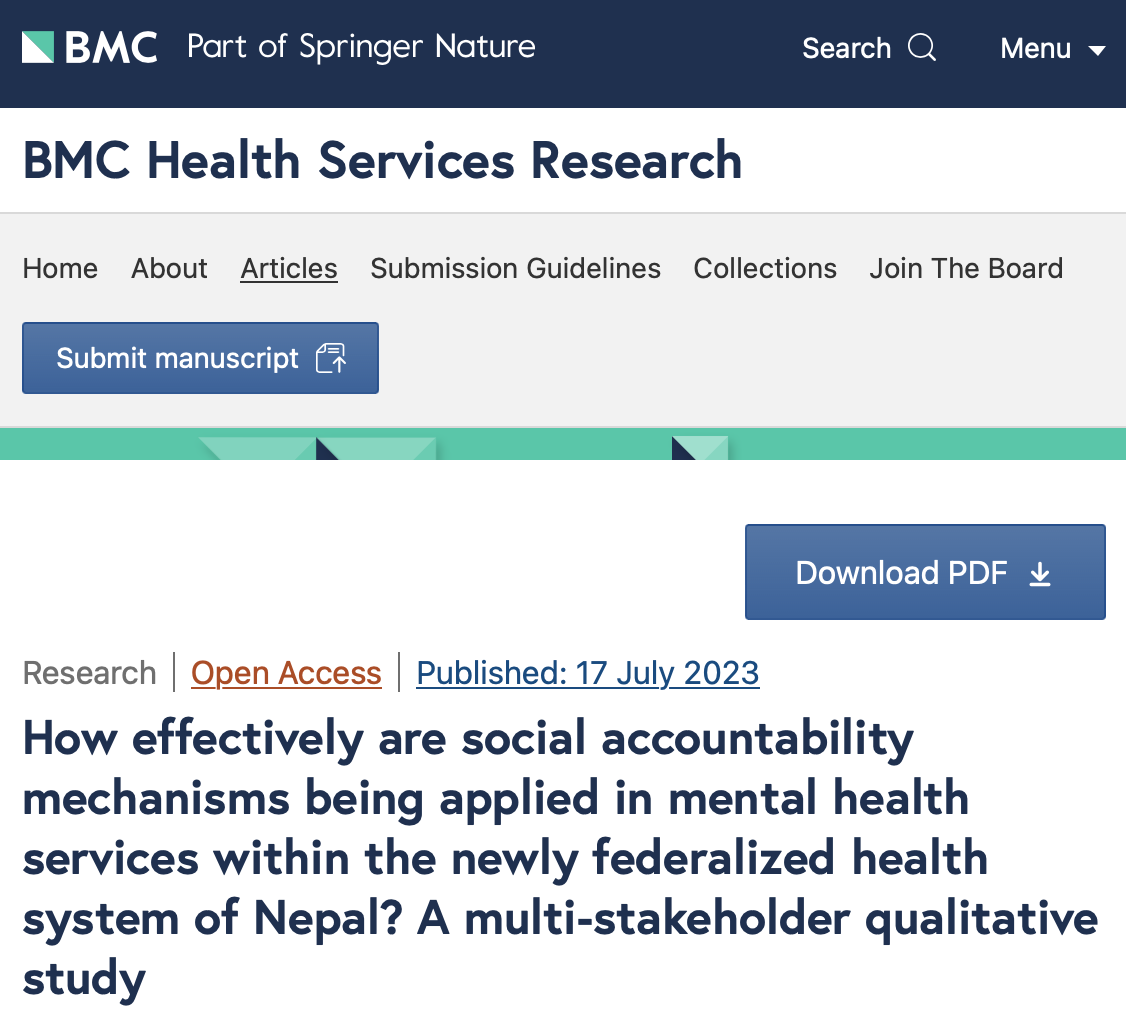
Task: Click the Download PDF button text
Action: 901,573
